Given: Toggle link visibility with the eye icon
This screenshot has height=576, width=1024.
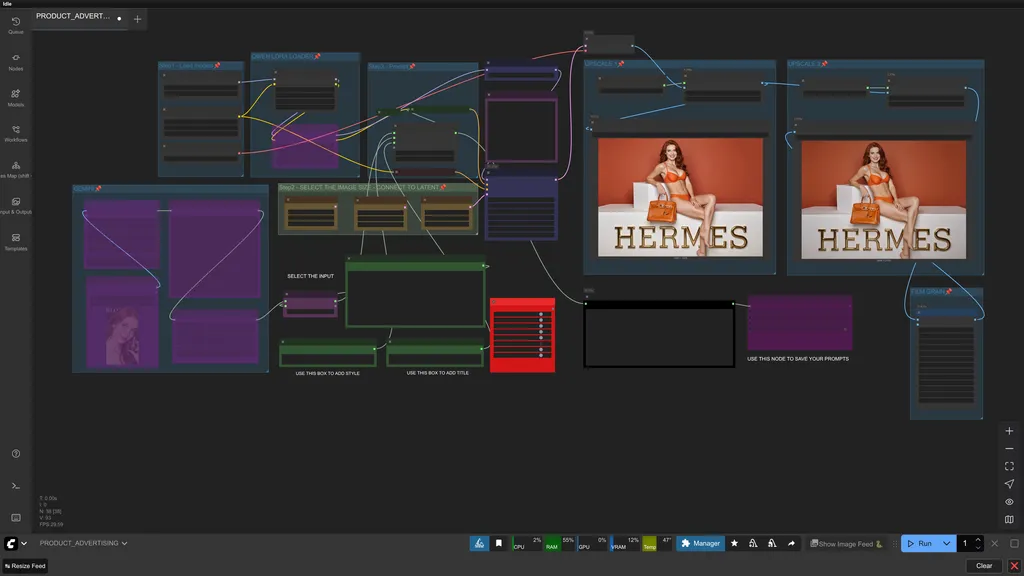Looking at the screenshot, I should pyautogui.click(x=1009, y=502).
